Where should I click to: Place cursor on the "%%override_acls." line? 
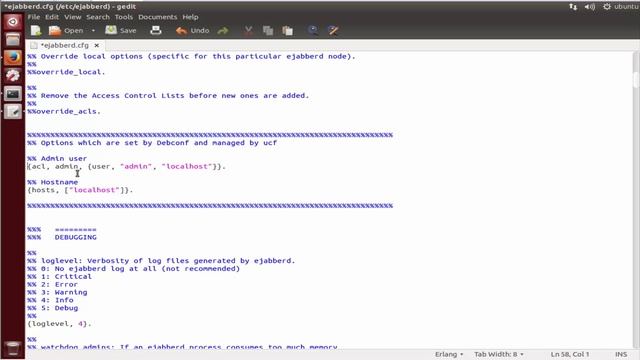pos(64,111)
